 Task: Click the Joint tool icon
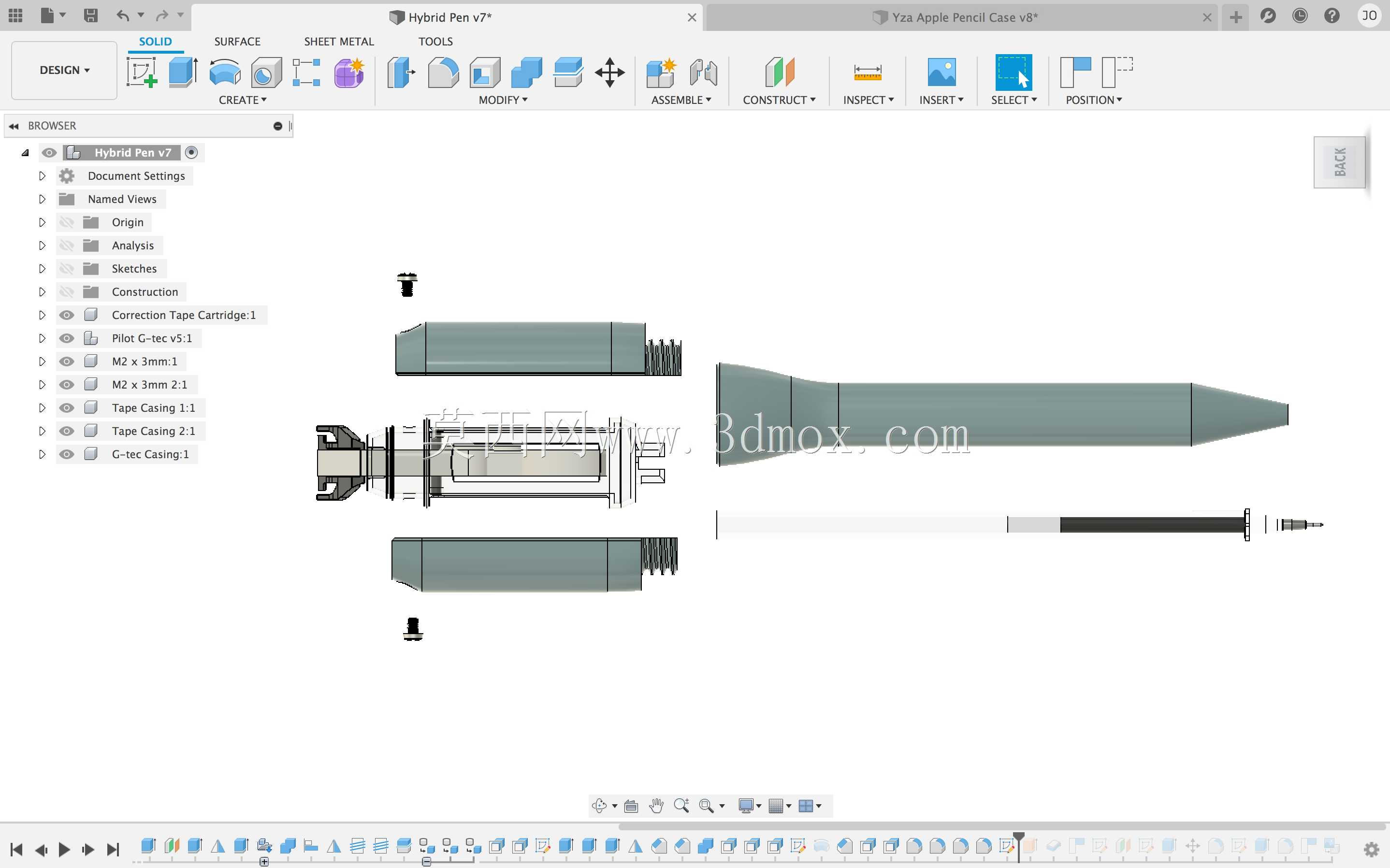coord(703,72)
